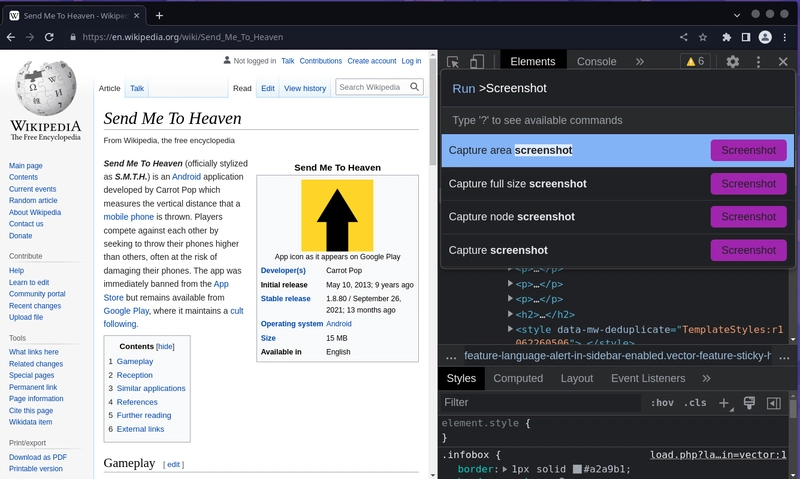Bookmark this page with the star icon
This screenshot has height=479, width=800.
tap(703, 37)
